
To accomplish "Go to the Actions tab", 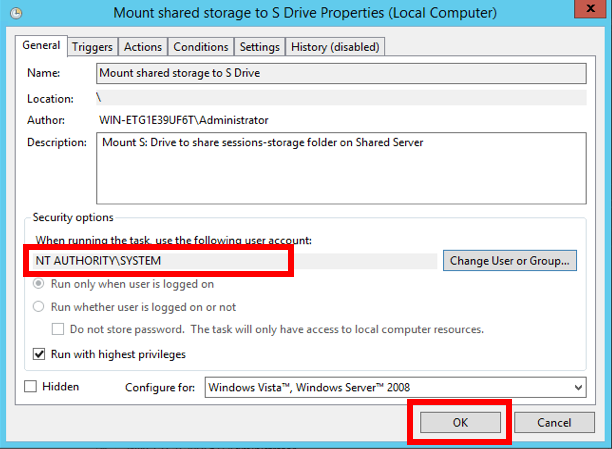I will click(143, 47).
